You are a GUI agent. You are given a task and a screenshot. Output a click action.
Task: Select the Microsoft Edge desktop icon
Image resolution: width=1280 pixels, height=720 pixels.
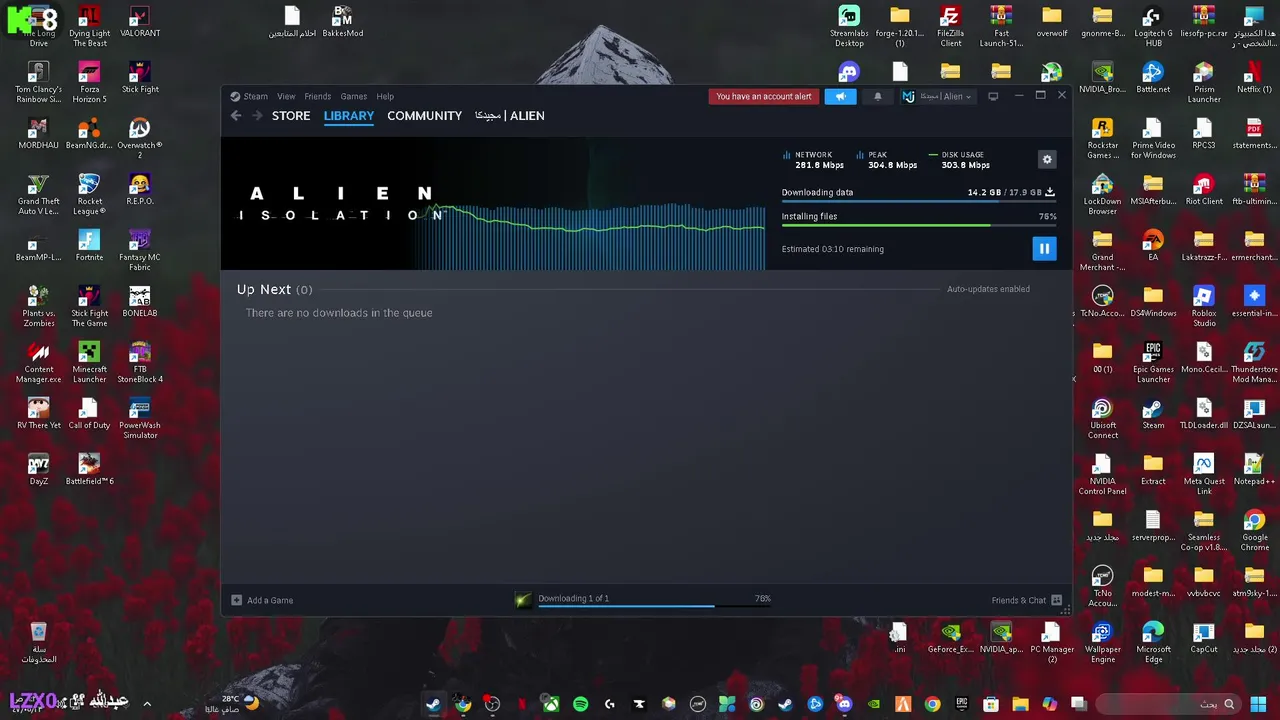point(1153,643)
